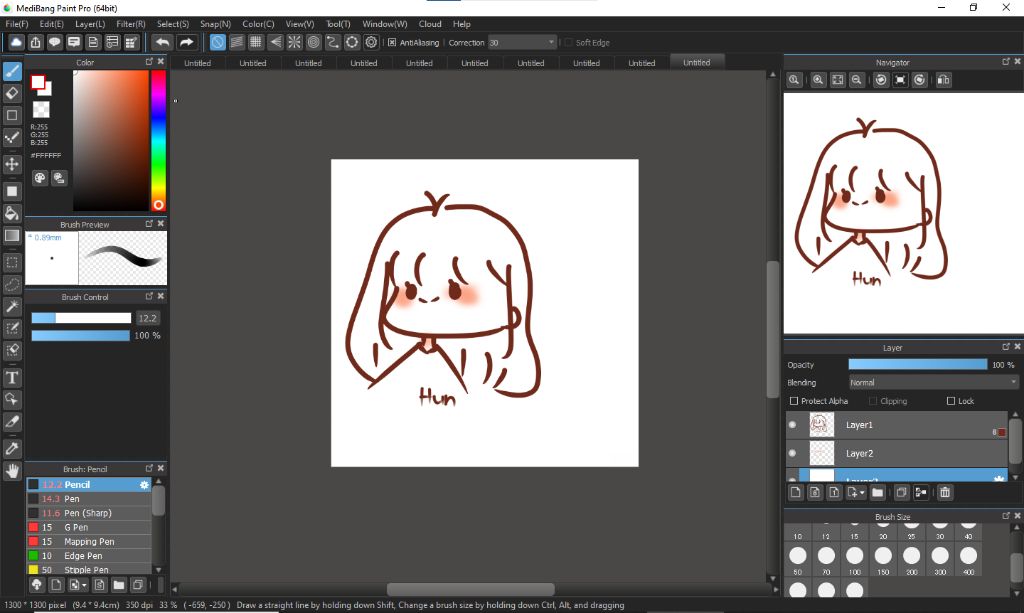
Task: Select the Mapping Pen brush
Action: point(89,542)
